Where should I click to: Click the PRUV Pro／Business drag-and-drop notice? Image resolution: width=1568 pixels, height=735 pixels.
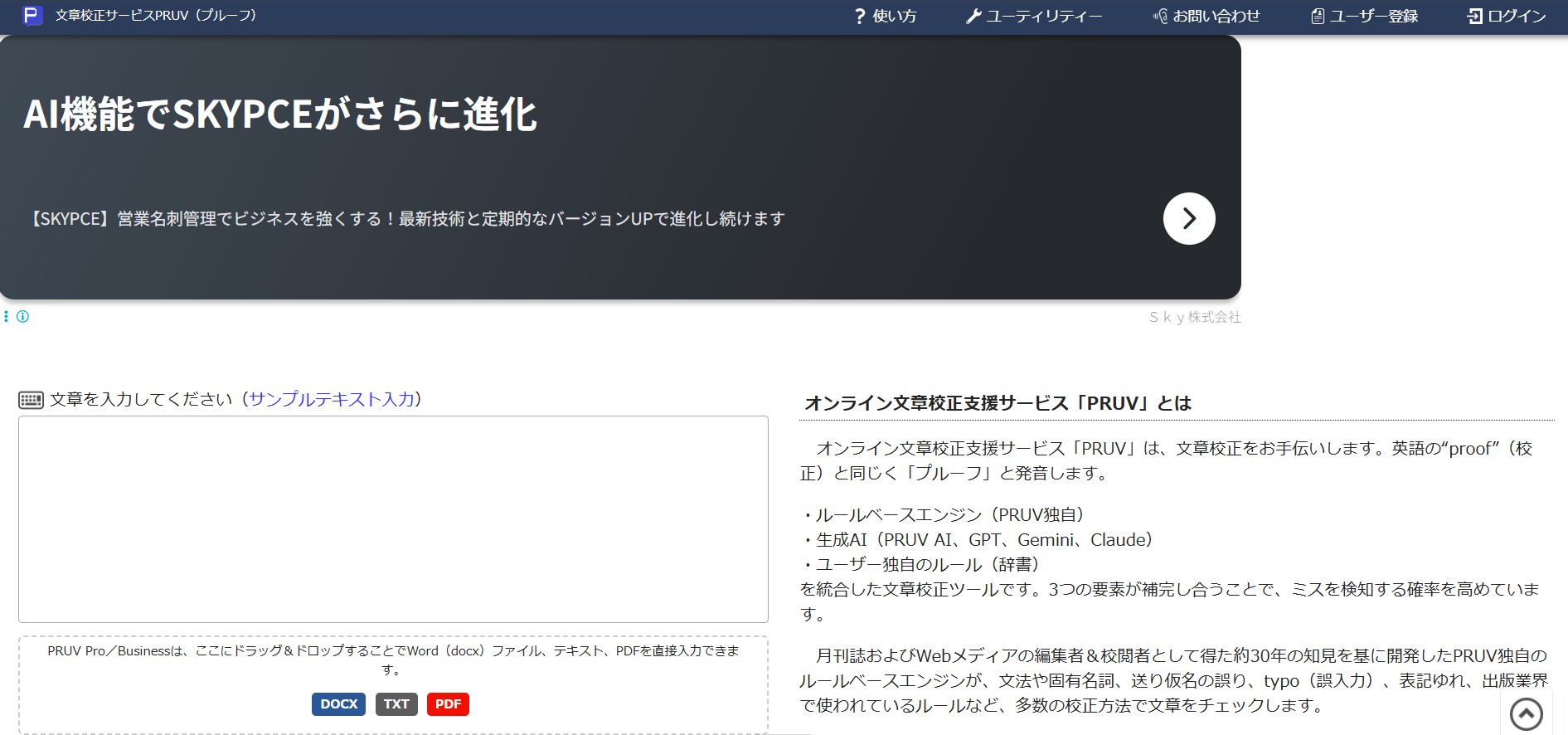tap(393, 660)
